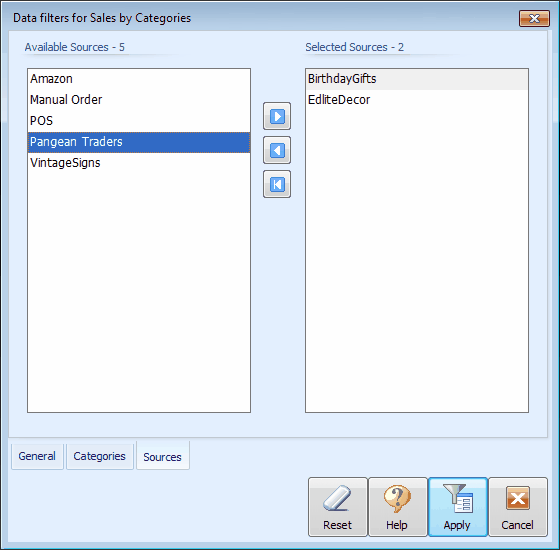560x550 pixels.
Task: Select Amazon in Available Sources
Action: point(139,79)
